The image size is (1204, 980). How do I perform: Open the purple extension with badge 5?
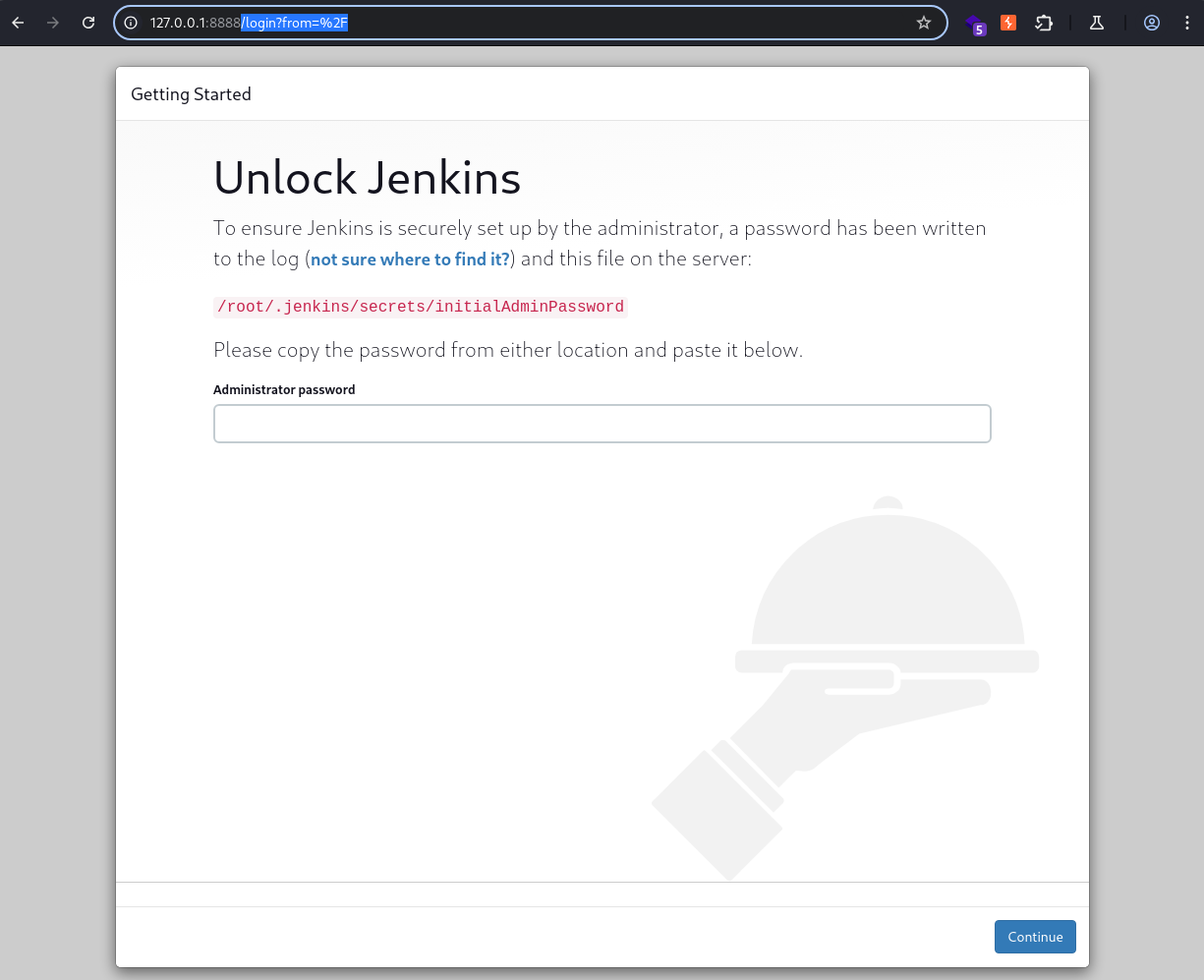pos(974,24)
